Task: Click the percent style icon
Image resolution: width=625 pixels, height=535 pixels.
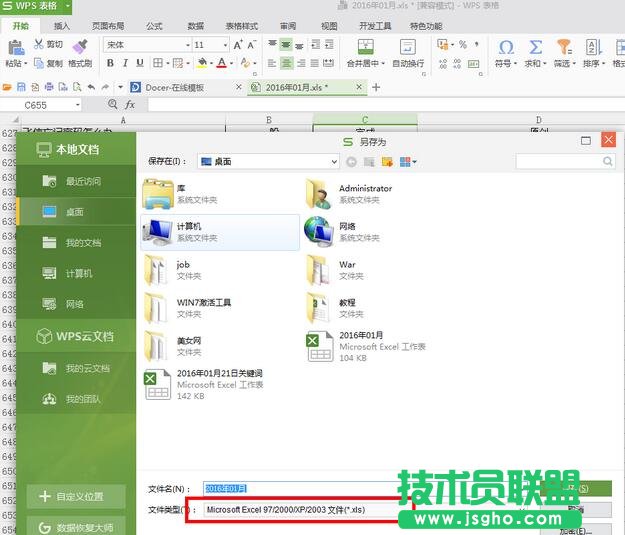Action: [463, 44]
